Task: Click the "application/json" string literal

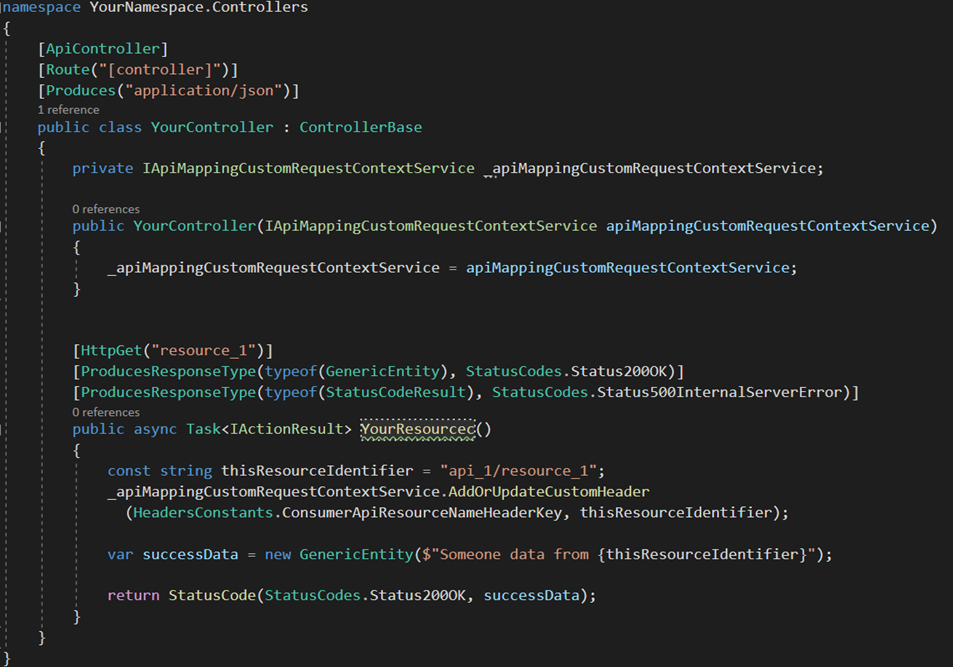Action: point(203,91)
